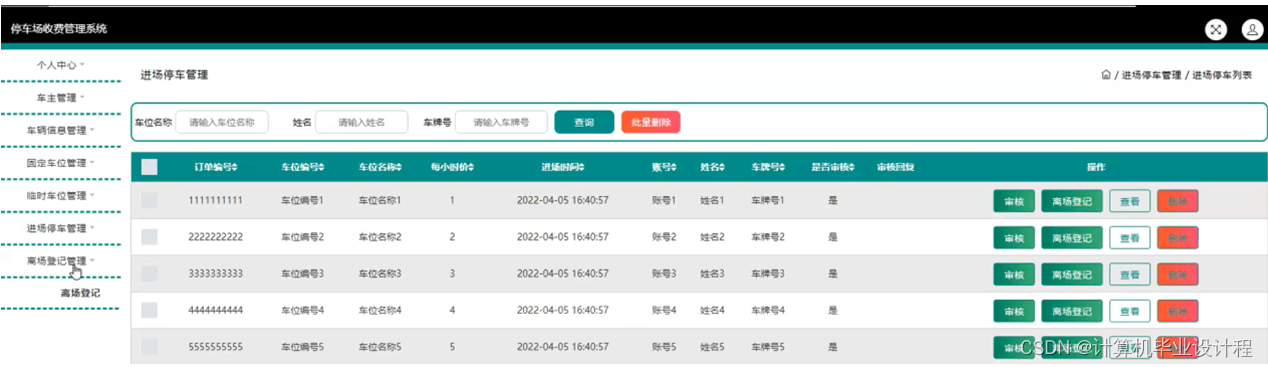
Task: Check the row with order 3333333333
Action: pos(149,273)
